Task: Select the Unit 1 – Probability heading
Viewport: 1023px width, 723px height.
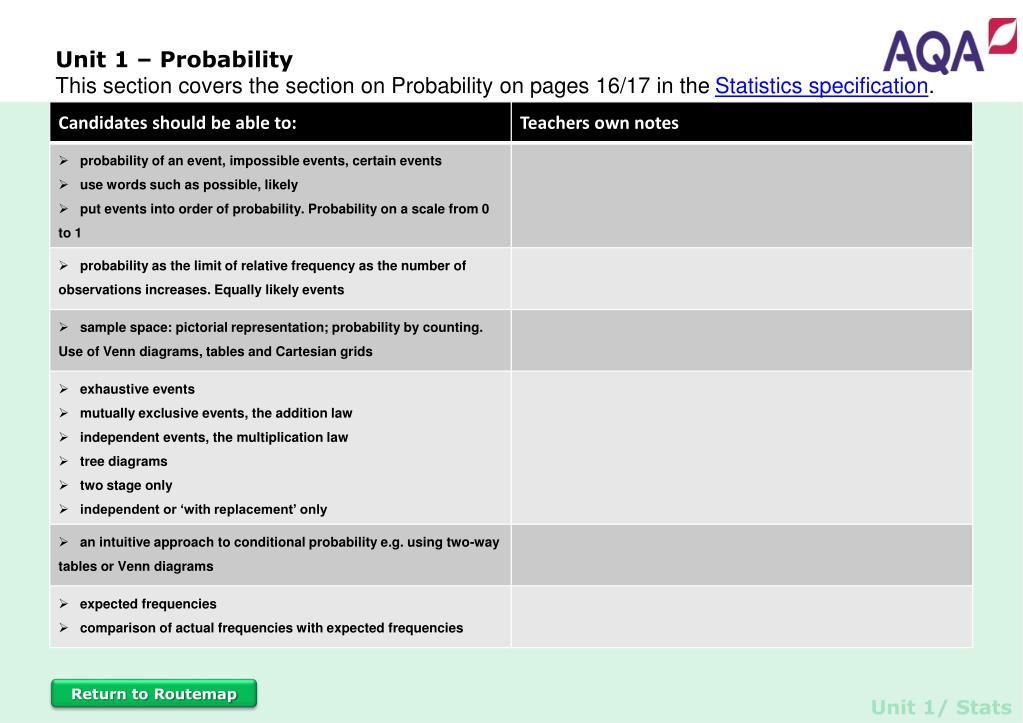Action: tap(174, 59)
